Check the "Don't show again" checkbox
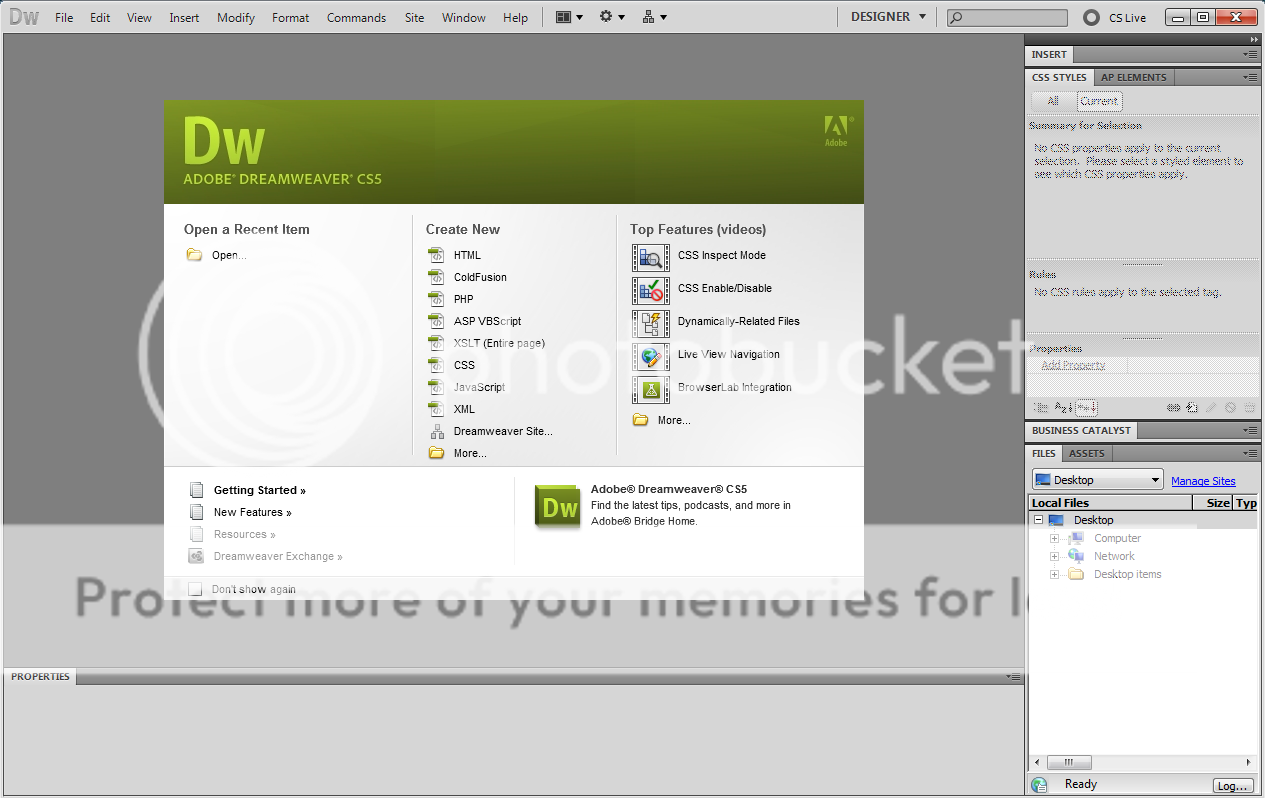The height and width of the screenshot is (798, 1265). [195, 589]
